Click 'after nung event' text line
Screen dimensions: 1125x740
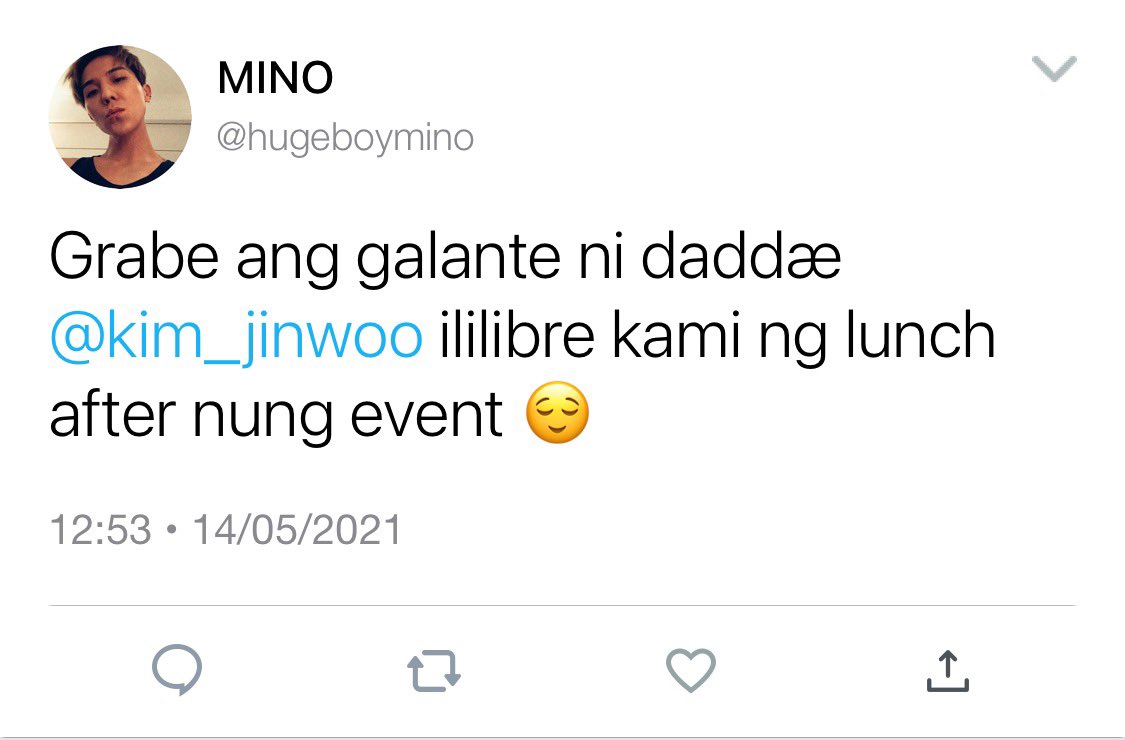276,415
